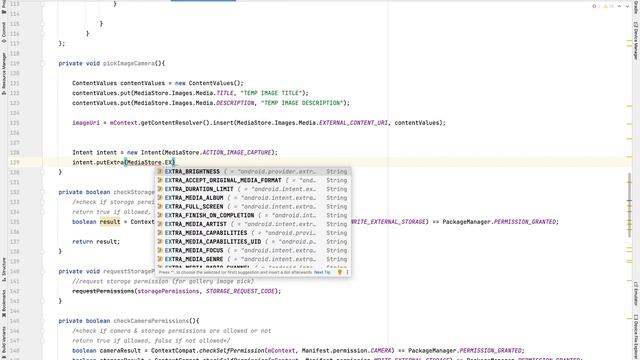This screenshot has width=640, height=360.
Task: Choose EXTRA_BRIGHTNESS from completion list
Action: pyautogui.click(x=253, y=171)
